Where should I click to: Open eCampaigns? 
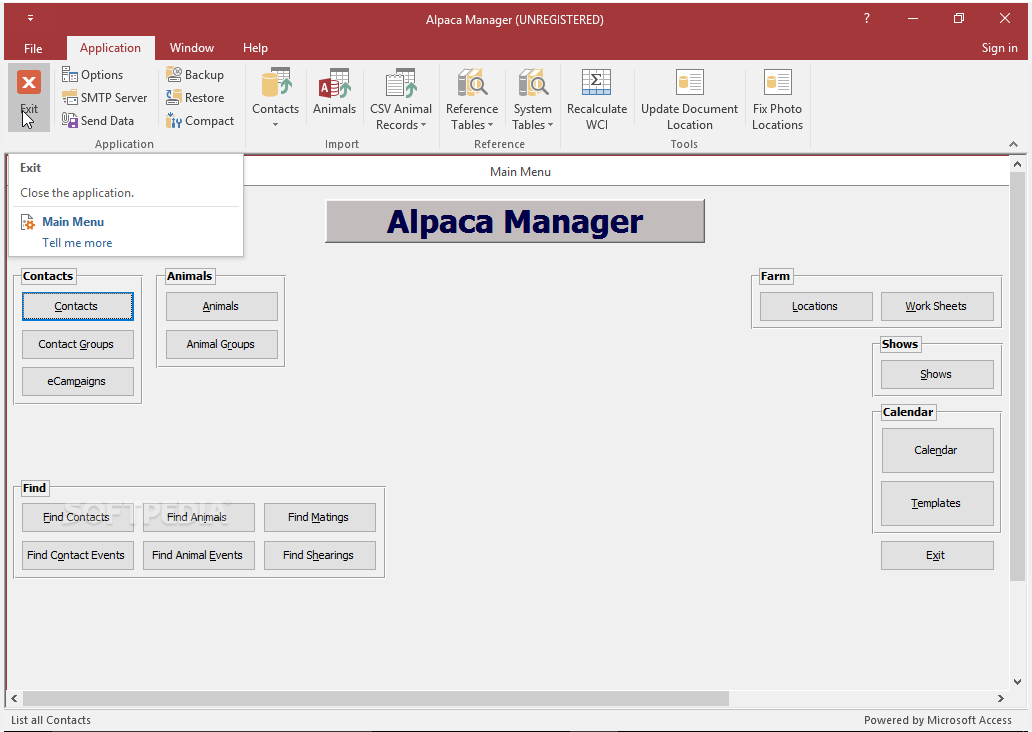(x=78, y=382)
